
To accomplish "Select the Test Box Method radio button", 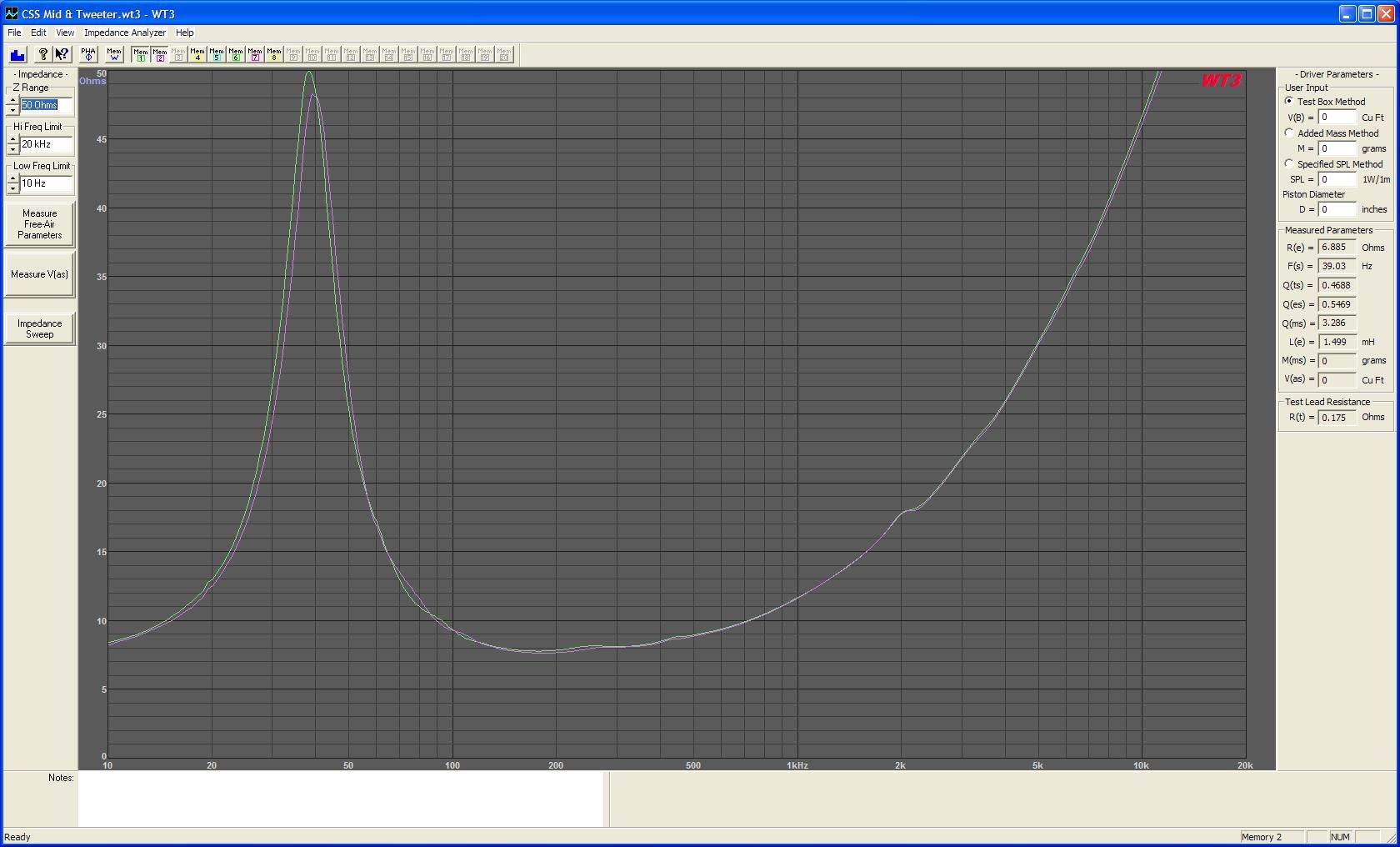I will pyautogui.click(x=1289, y=101).
